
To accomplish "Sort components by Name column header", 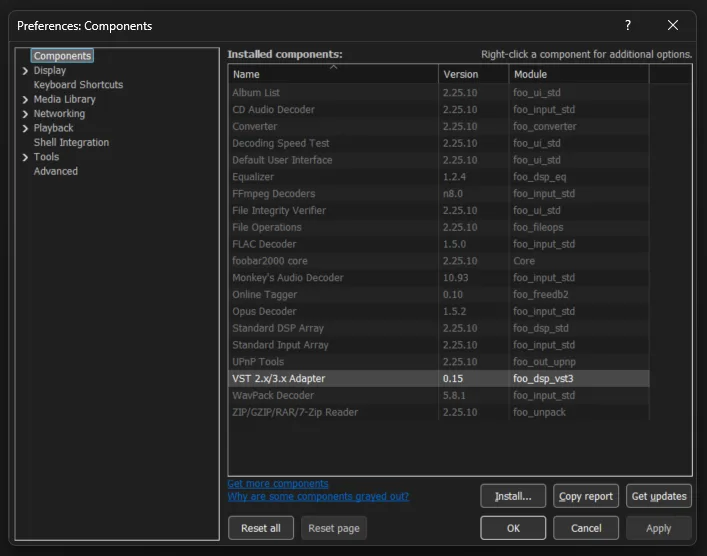I will pos(333,74).
